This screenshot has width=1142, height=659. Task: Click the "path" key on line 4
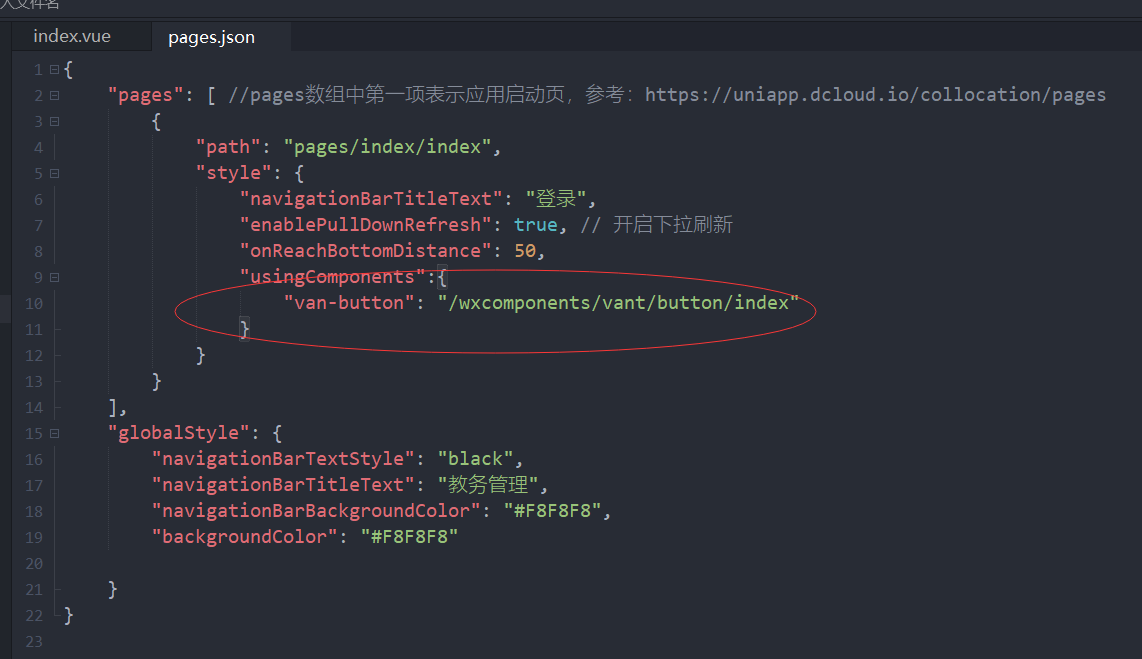(x=228, y=147)
